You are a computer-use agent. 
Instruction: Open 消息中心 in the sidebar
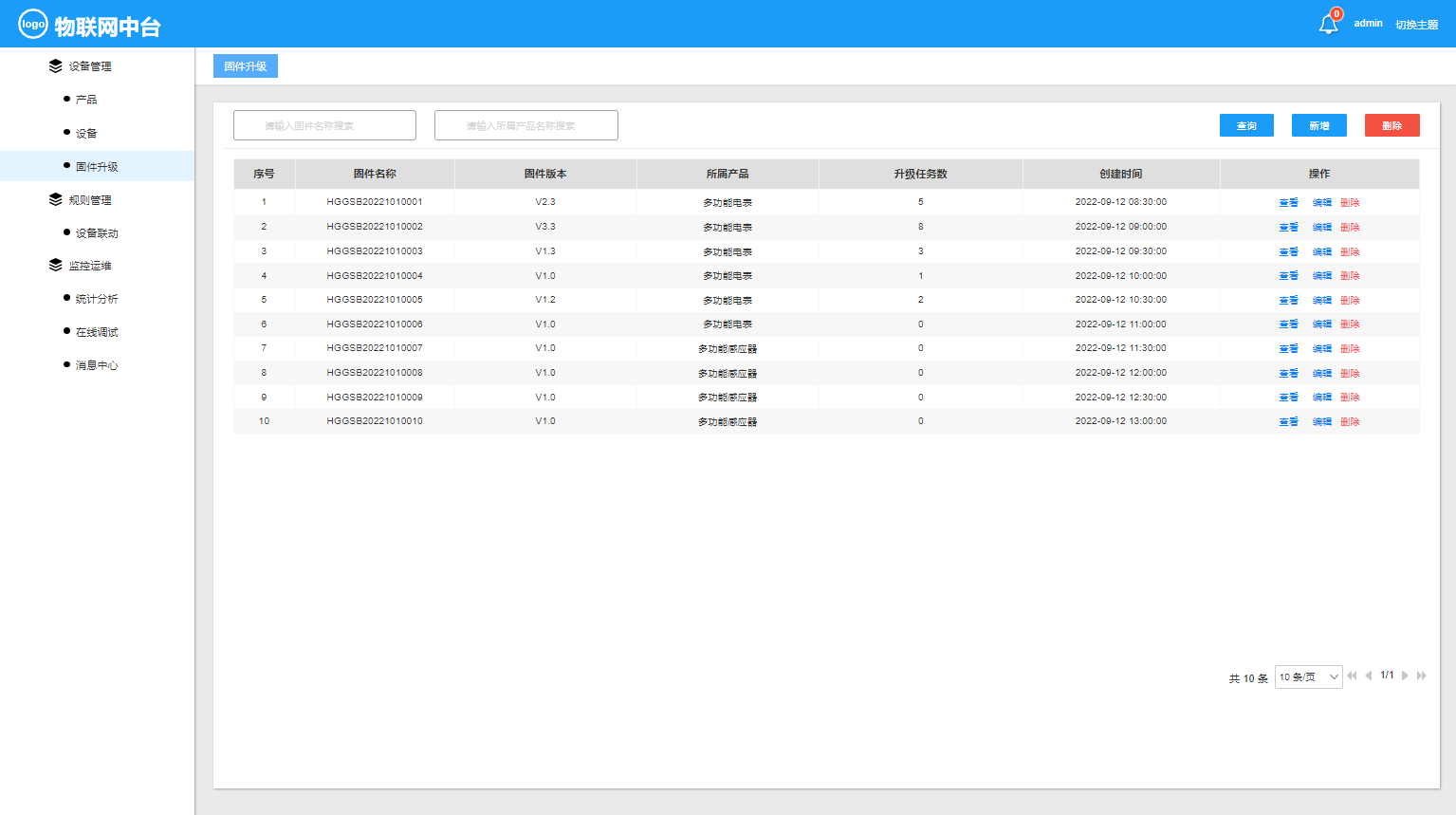[97, 365]
